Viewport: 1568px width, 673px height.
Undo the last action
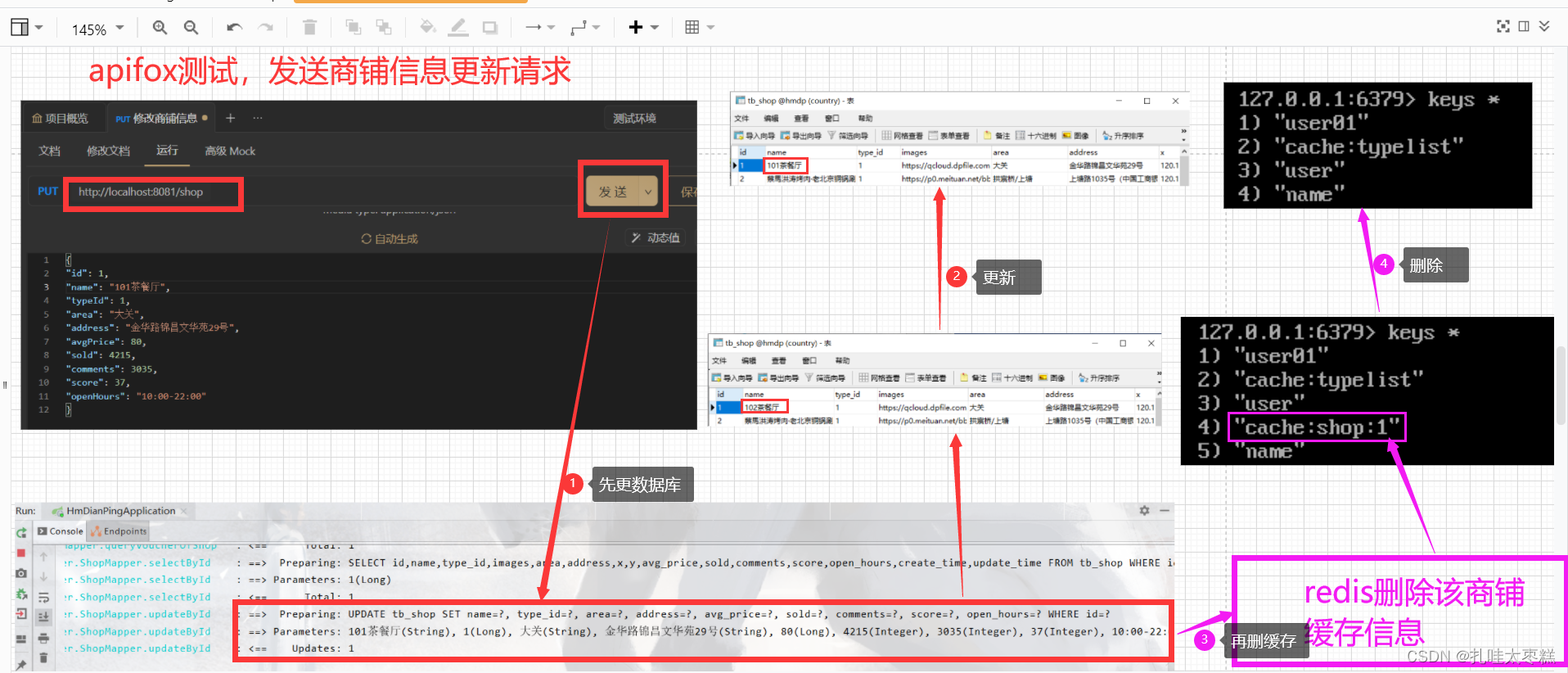(235, 28)
